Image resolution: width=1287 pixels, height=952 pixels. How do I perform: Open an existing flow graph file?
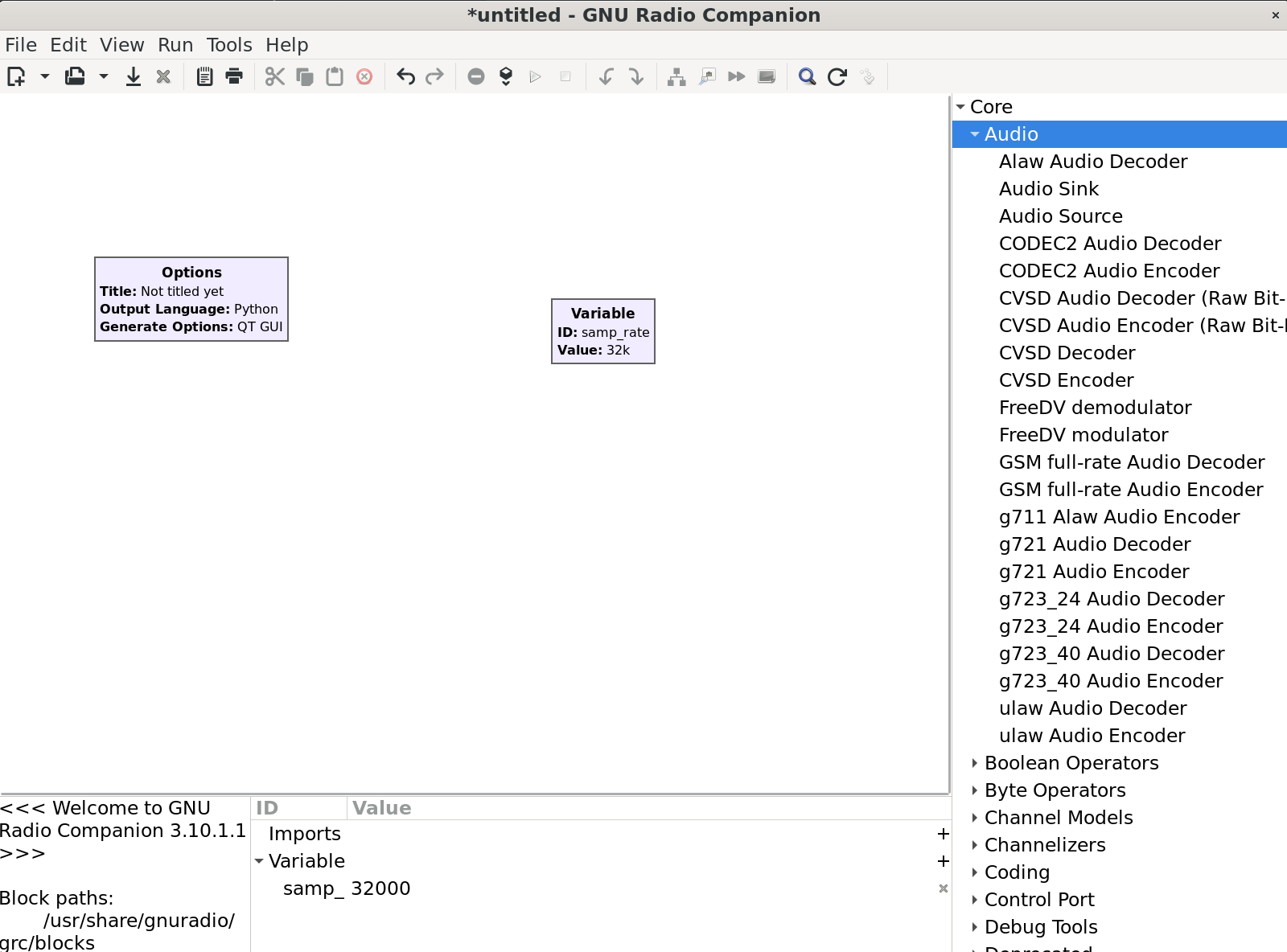coord(75,76)
